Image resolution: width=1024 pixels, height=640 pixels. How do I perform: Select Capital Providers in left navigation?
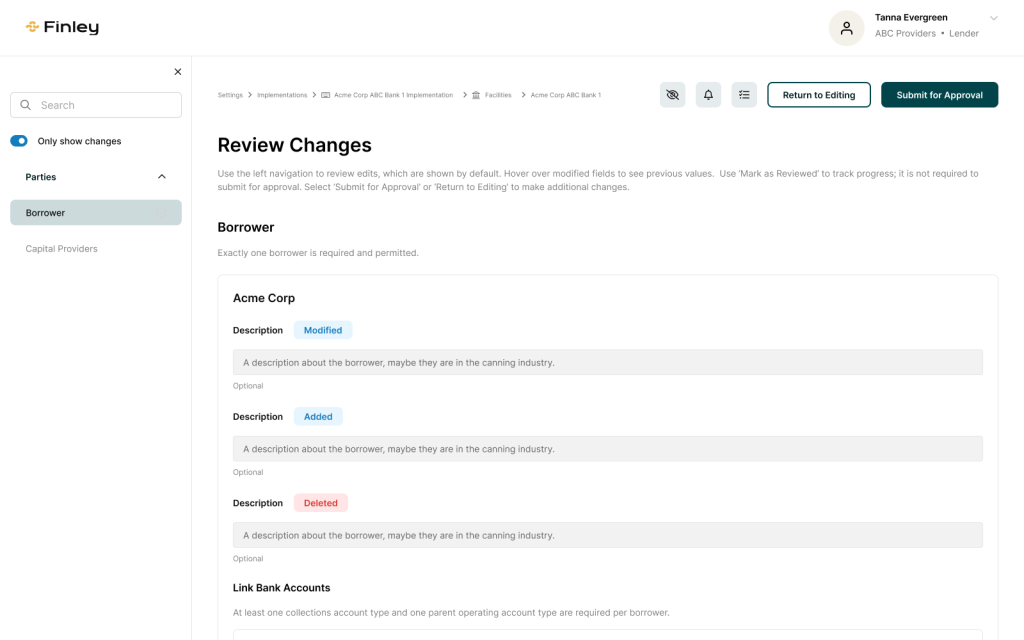pyautogui.click(x=62, y=249)
